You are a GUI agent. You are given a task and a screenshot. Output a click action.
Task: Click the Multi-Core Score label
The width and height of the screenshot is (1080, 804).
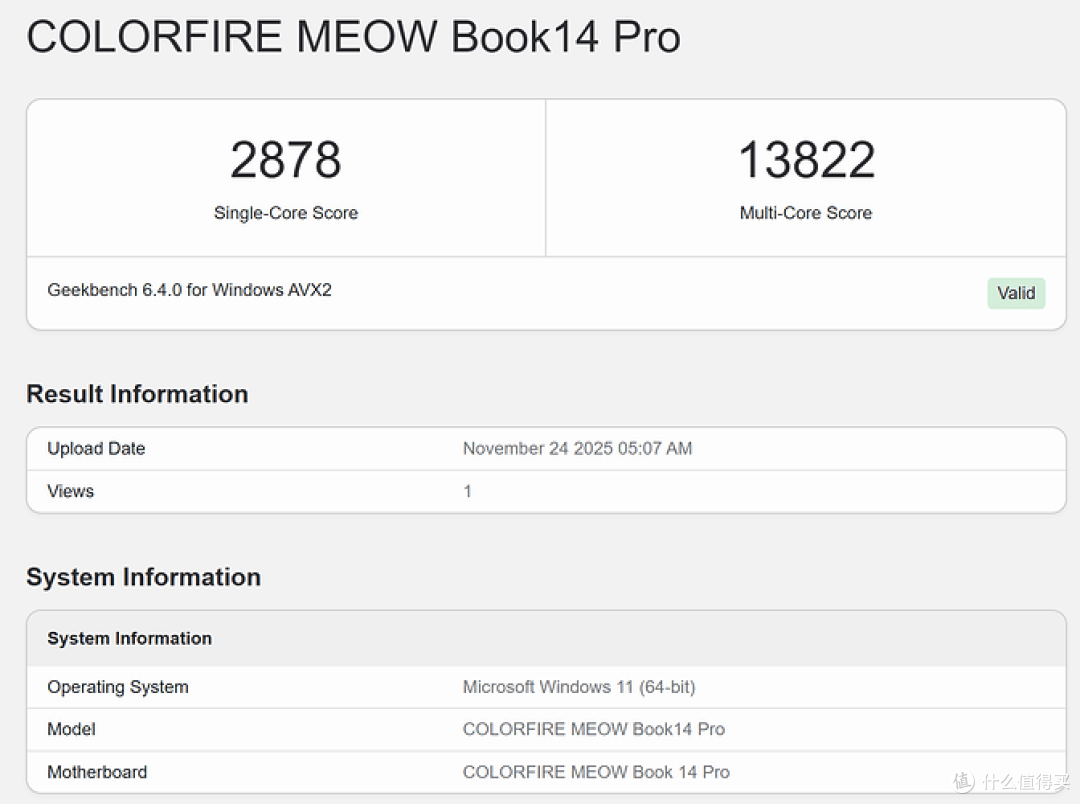806,213
